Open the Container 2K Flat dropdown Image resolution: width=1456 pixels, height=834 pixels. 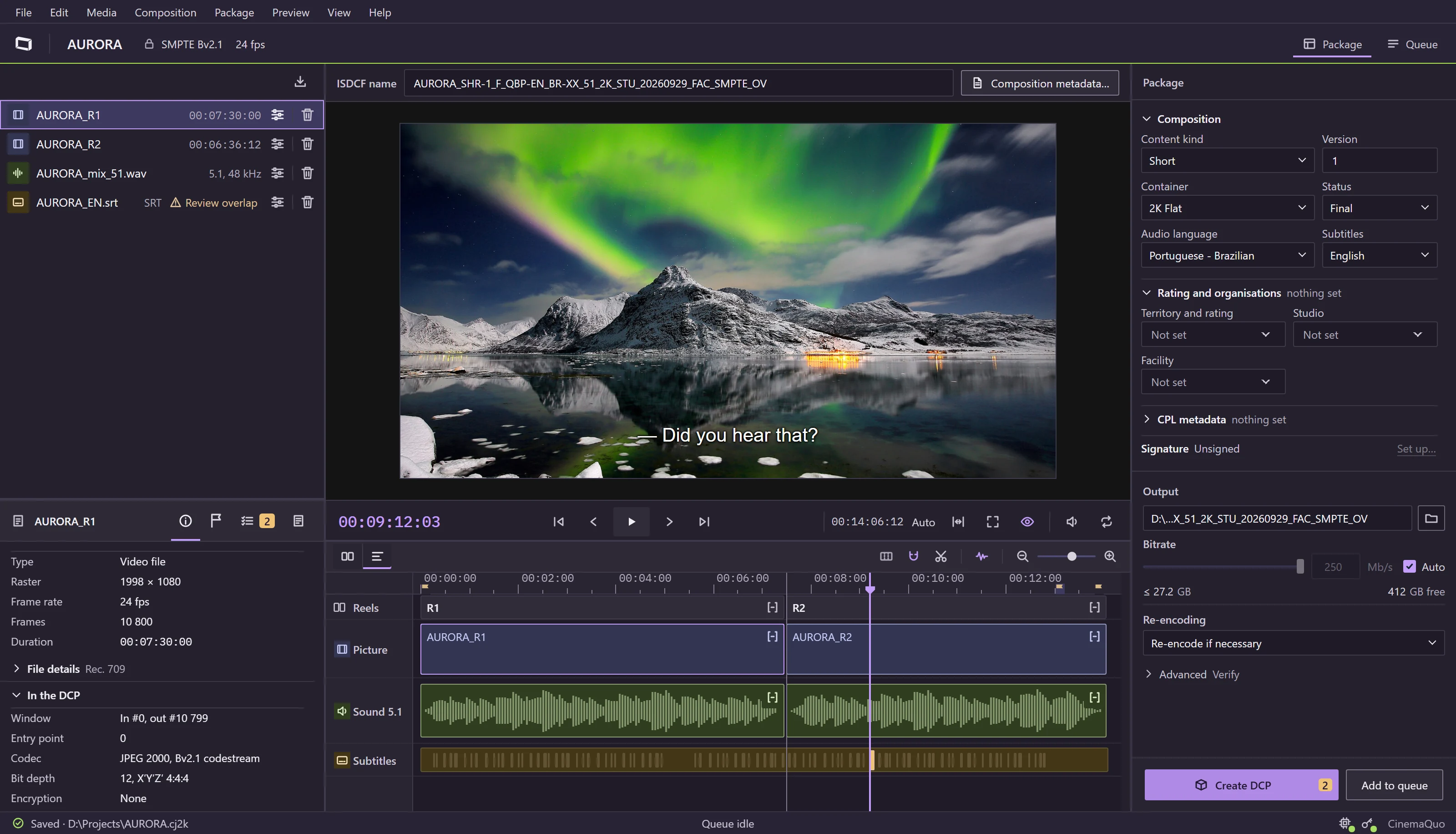(x=1227, y=208)
